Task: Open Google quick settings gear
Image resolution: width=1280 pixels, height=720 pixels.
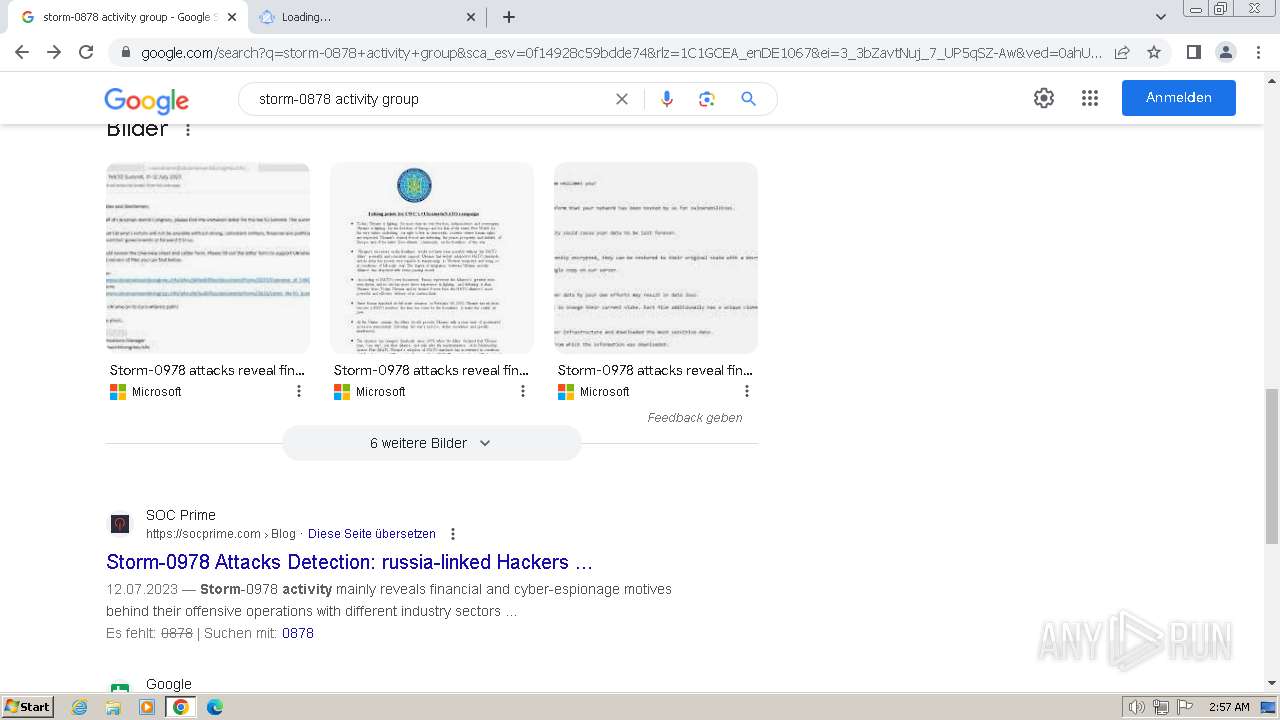Action: pos(1044,98)
